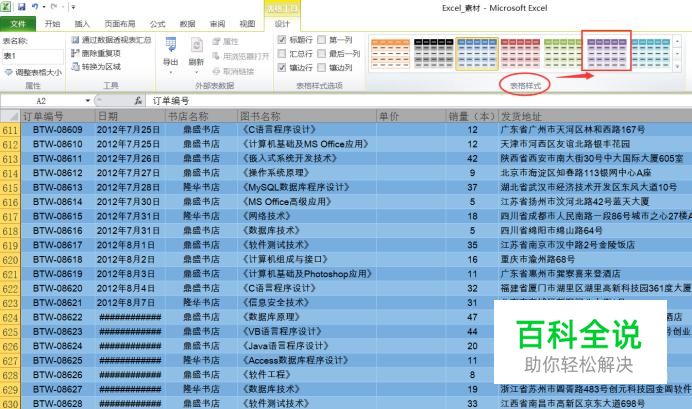This screenshot has width=692, height=409.
Task: Switch to the Data (数据) tab
Action: coord(188,24)
